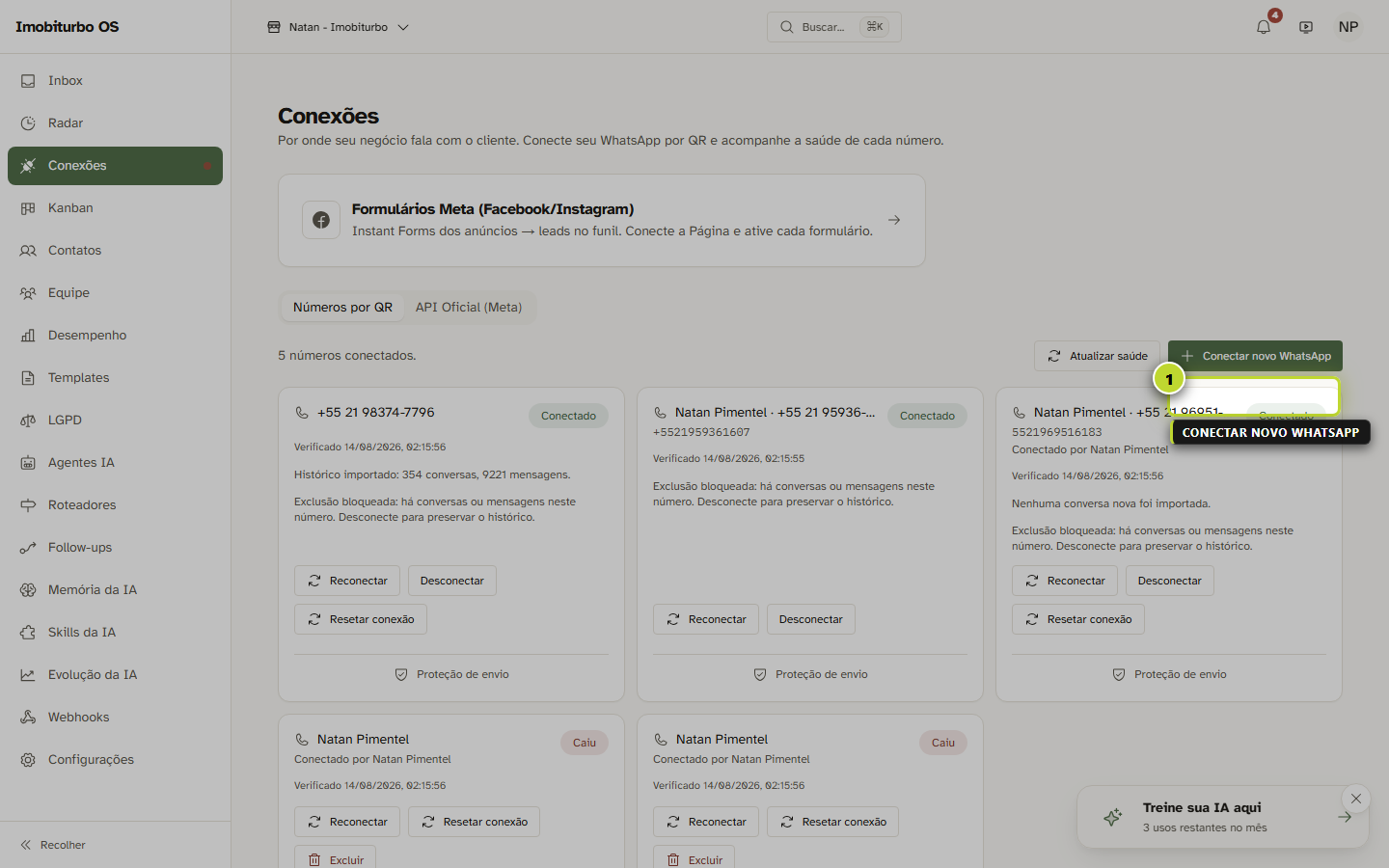Desconectar the +5521959361607 number
Image resolution: width=1389 pixels, height=868 pixels.
tap(811, 619)
